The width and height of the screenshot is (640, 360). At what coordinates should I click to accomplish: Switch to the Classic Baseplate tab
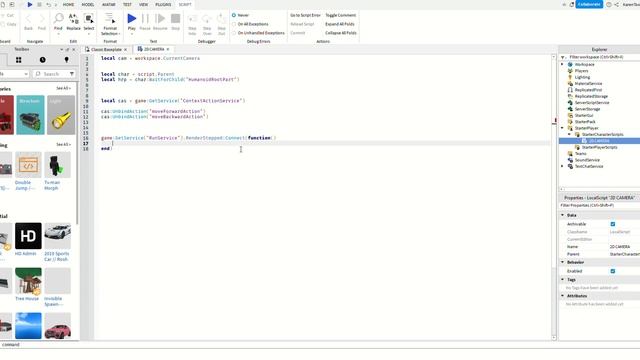coord(105,49)
